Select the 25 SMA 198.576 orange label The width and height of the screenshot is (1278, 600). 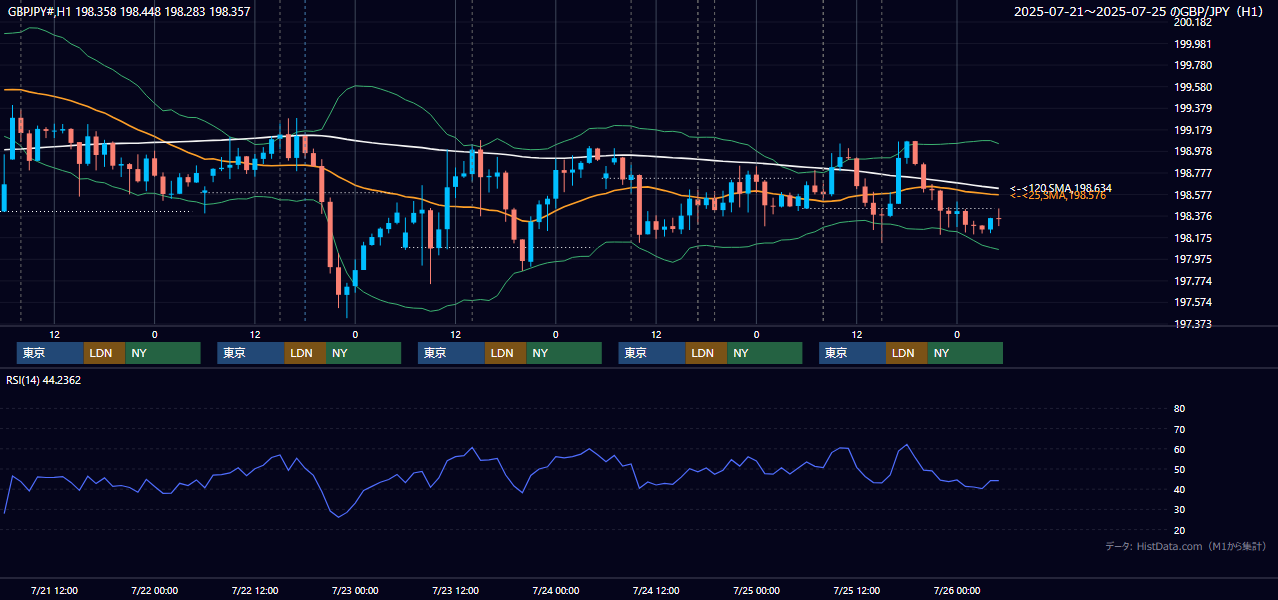(x=1058, y=196)
